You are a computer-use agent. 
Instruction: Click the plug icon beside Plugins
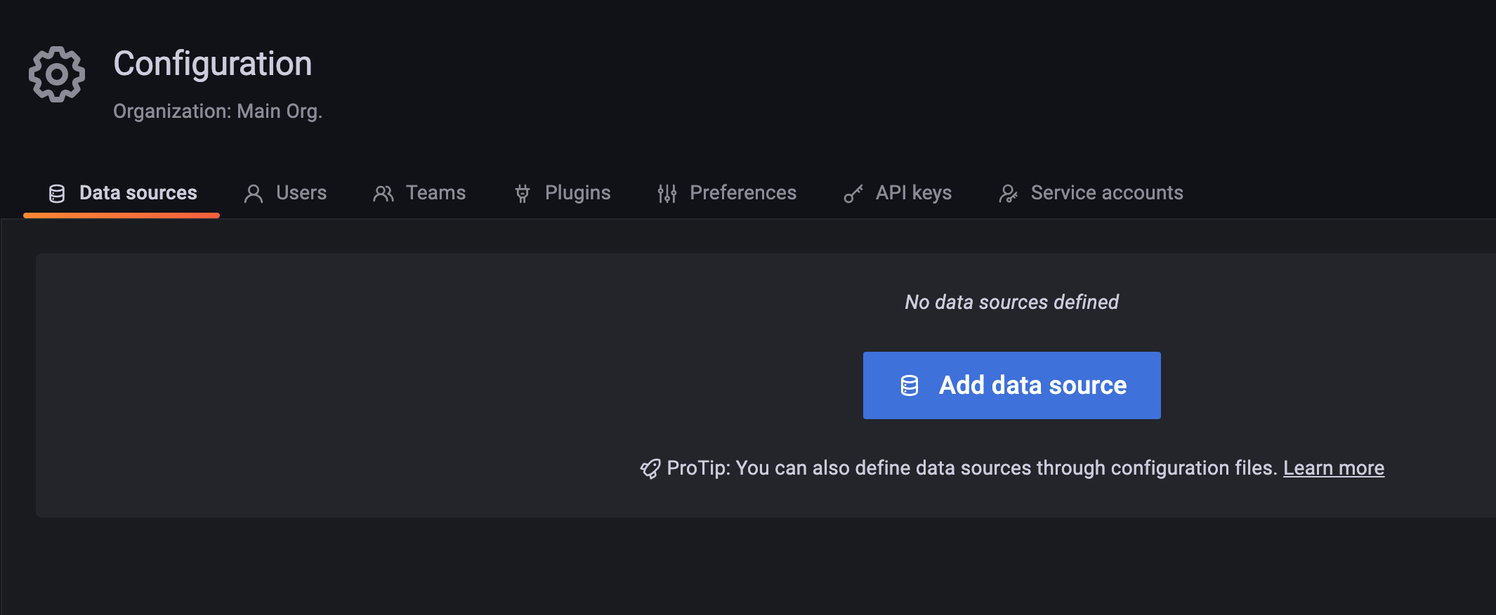[x=522, y=194]
